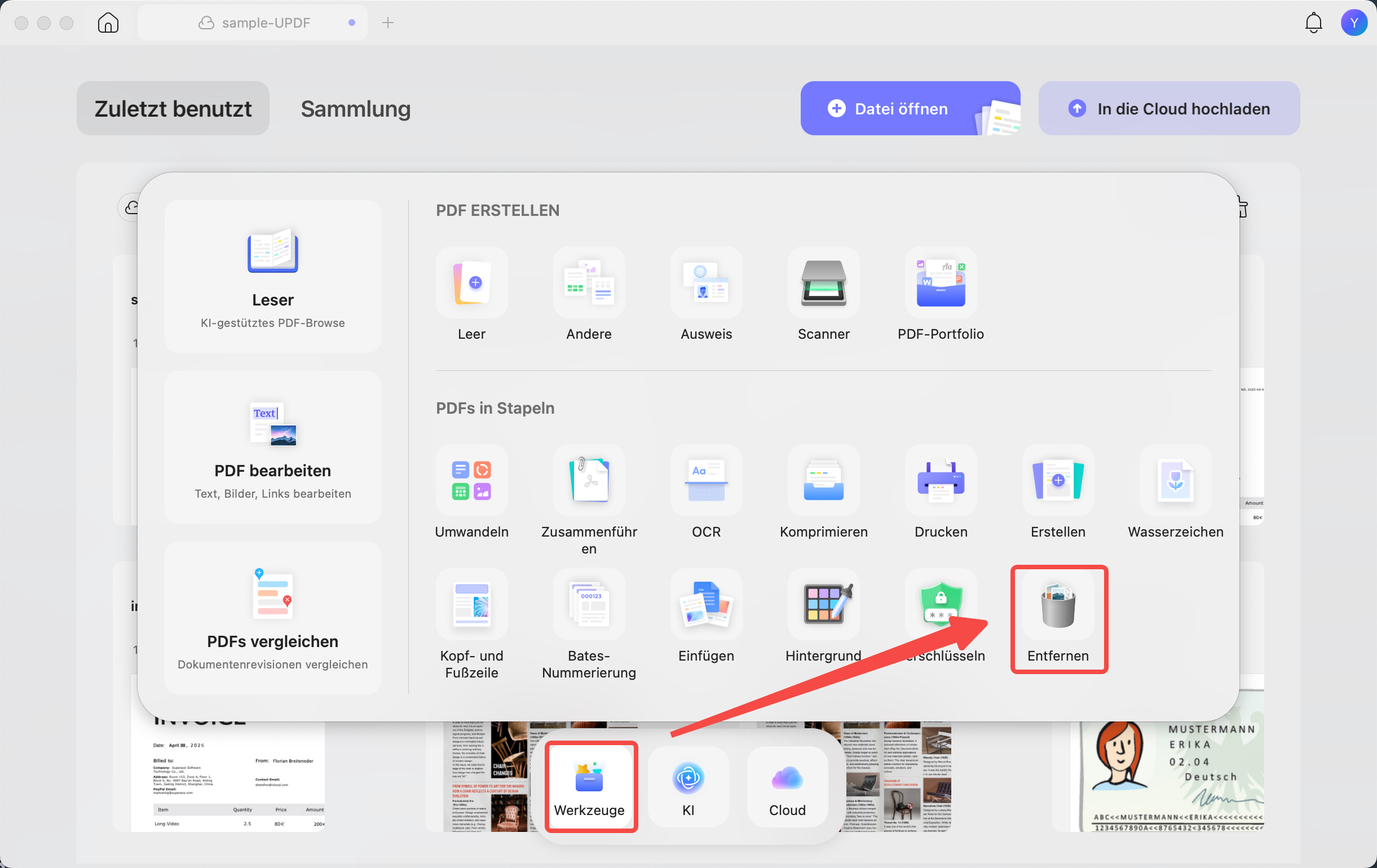Switch to the Sammlung tab

(x=356, y=109)
